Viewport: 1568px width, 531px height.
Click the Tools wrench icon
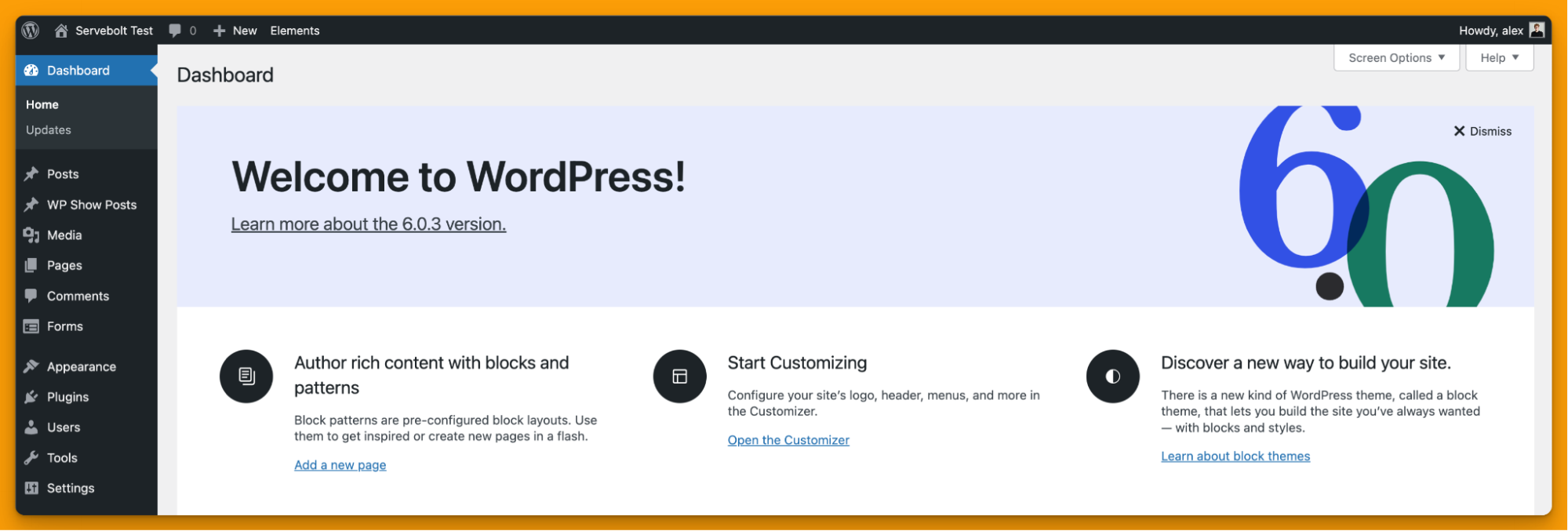click(31, 458)
